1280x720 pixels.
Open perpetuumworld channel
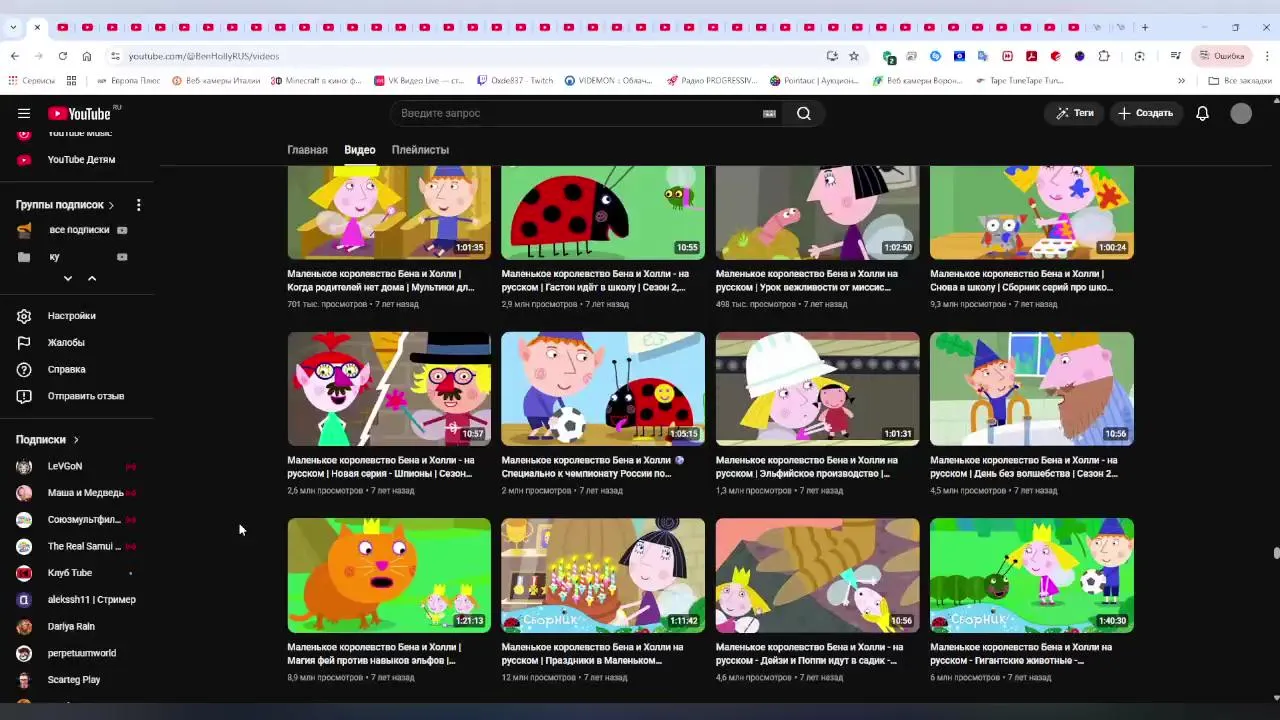(x=80, y=653)
